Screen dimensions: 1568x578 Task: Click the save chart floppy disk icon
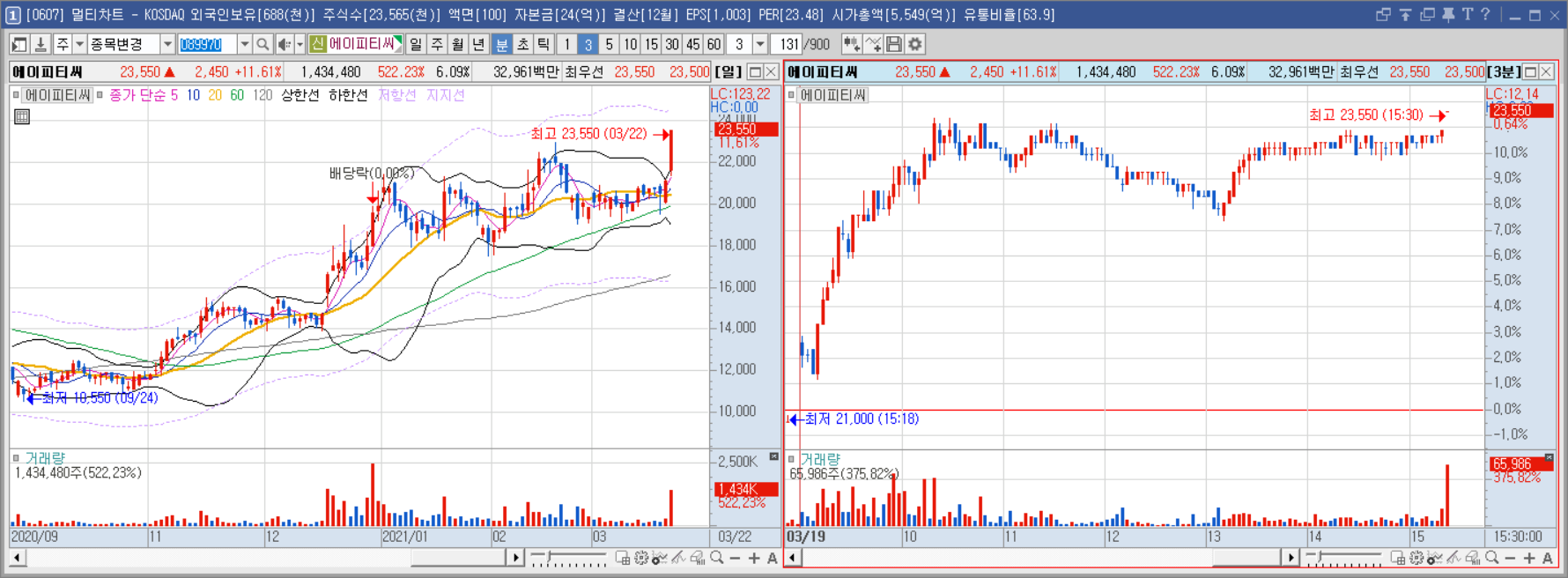tap(894, 44)
